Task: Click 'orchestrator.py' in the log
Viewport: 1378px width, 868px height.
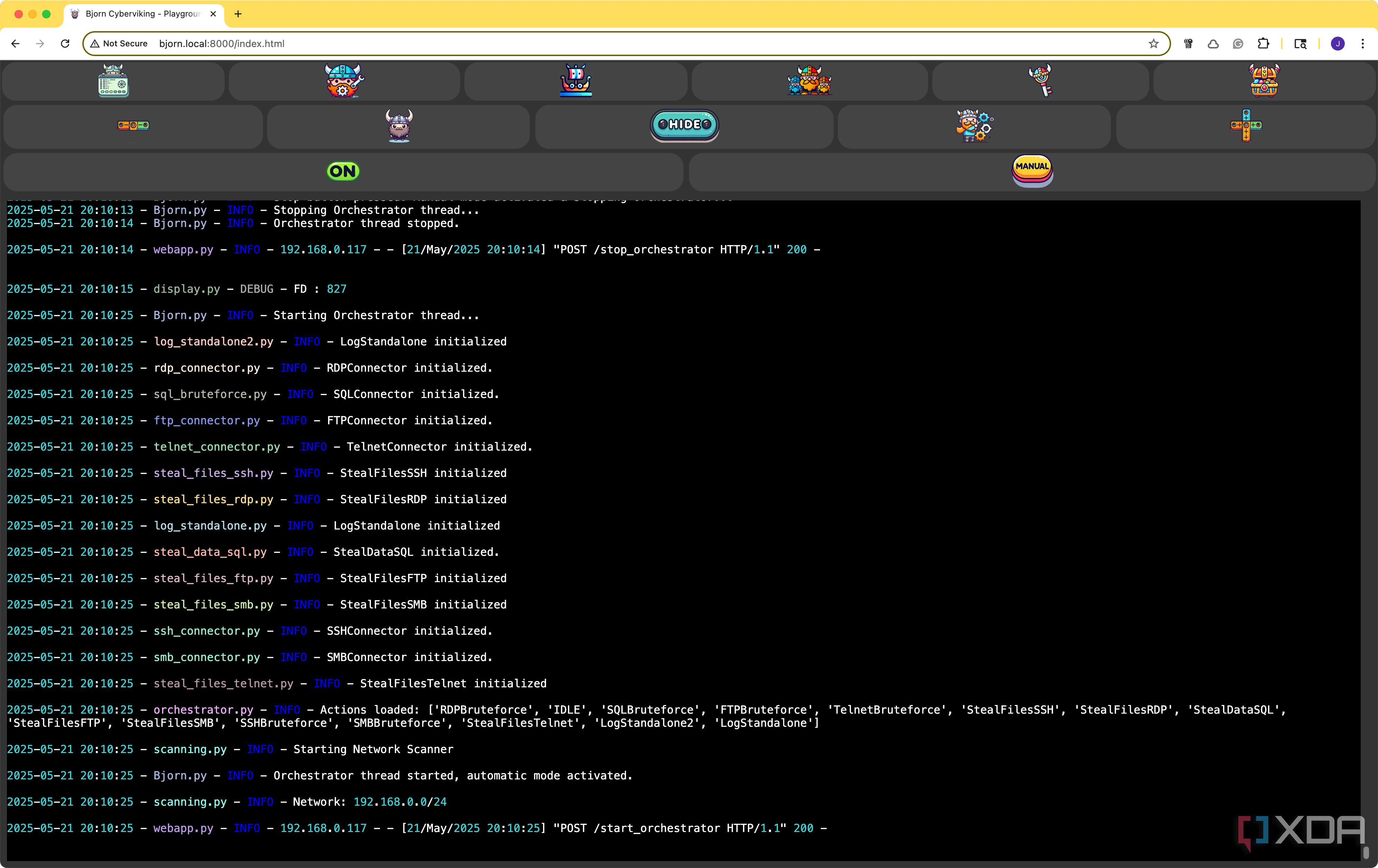Action: pos(203,709)
